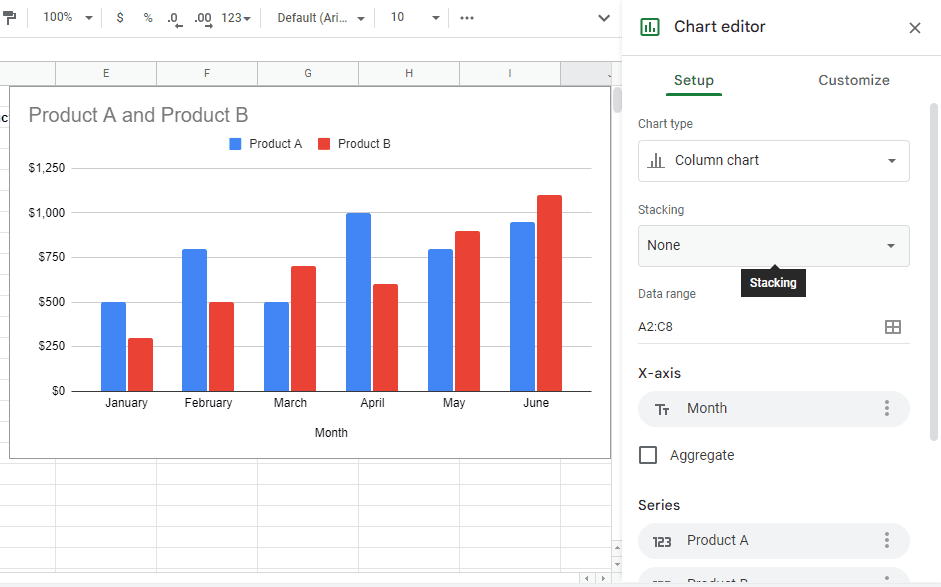Click the three-dot more toolbar options
The width and height of the screenshot is (941, 587).
coord(467,18)
